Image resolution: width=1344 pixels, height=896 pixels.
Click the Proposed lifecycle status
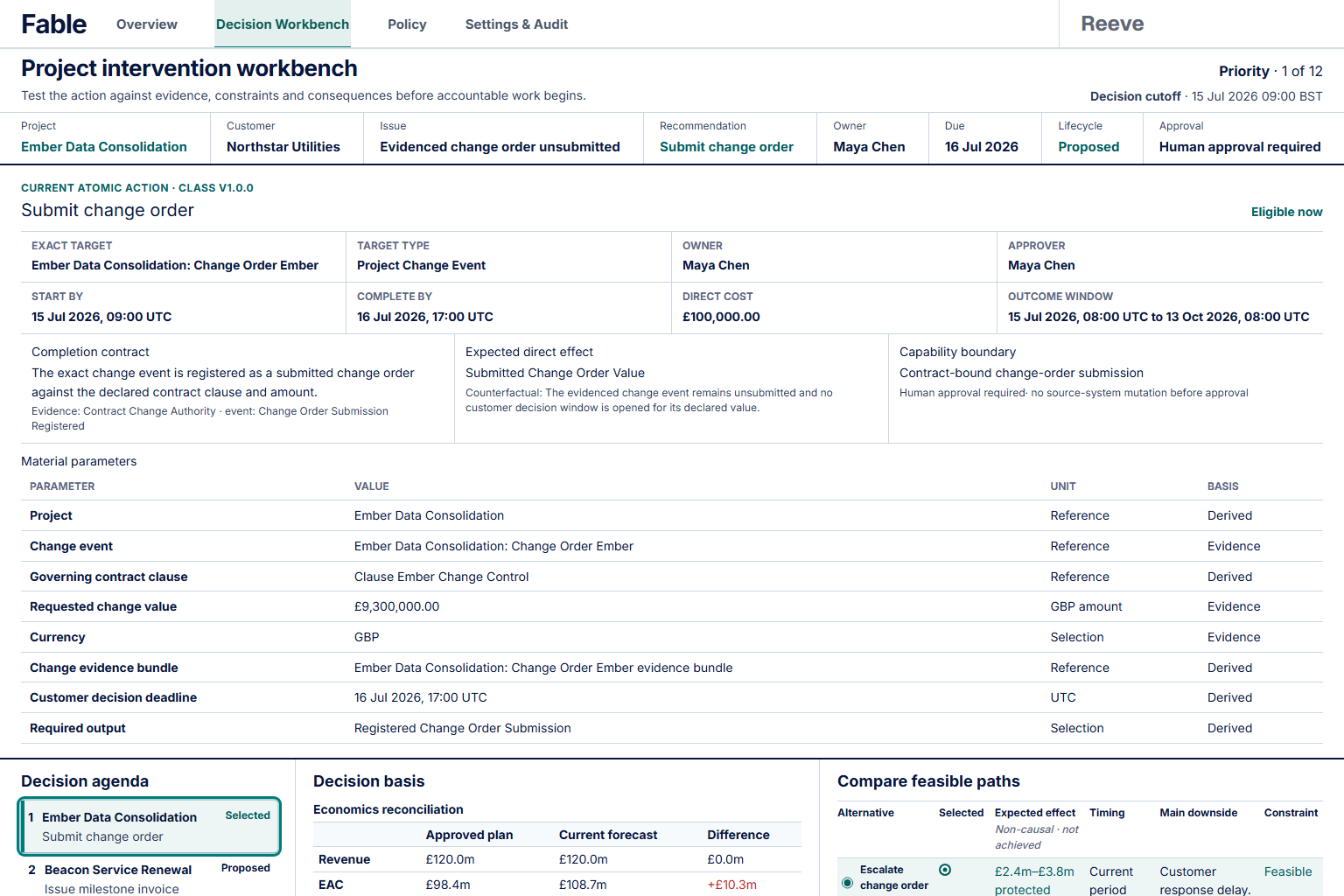click(x=1088, y=147)
